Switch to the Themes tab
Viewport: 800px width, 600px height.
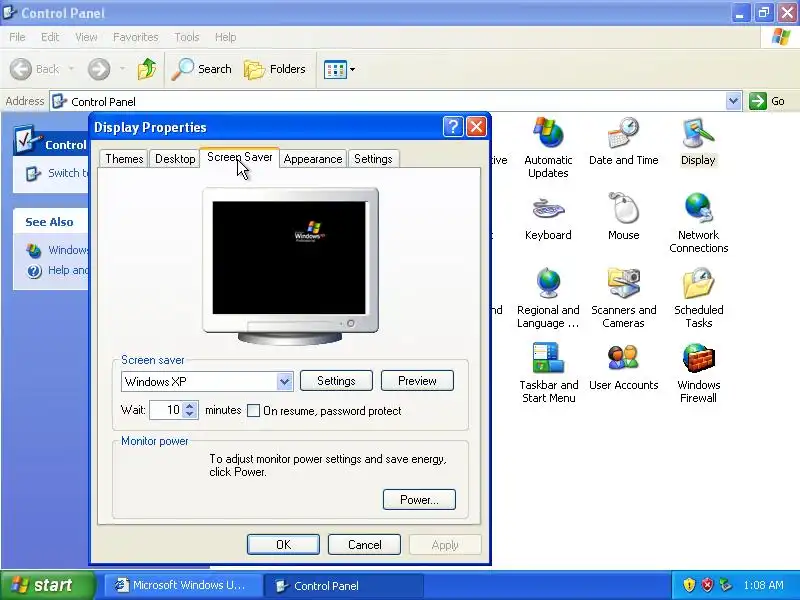(x=124, y=159)
